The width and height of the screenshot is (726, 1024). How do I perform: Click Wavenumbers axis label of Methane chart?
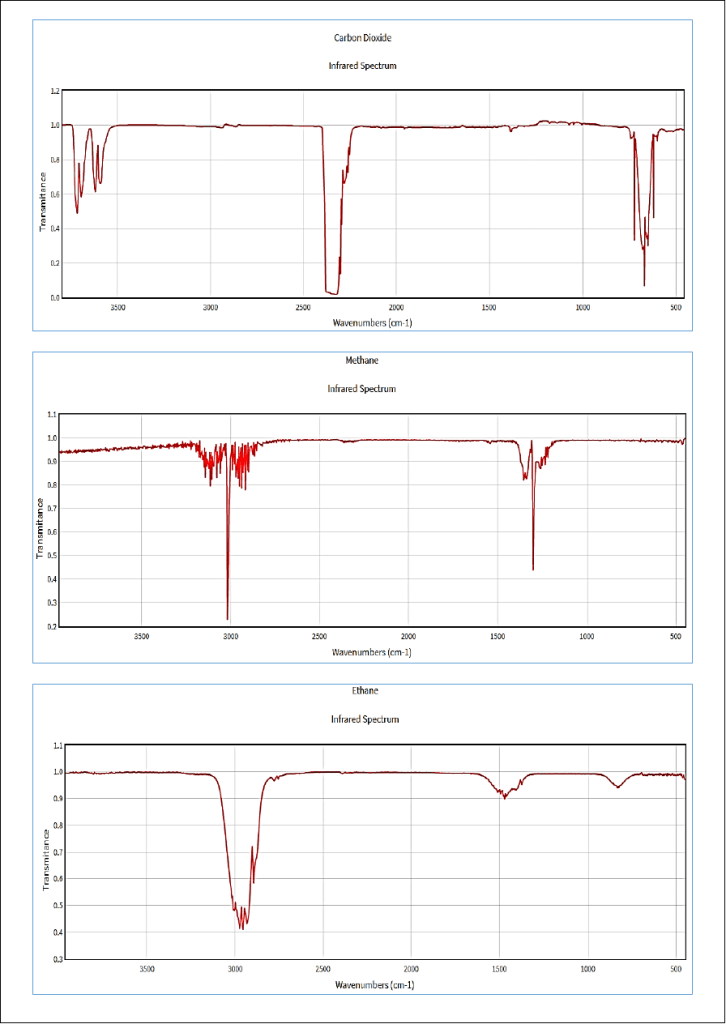pyautogui.click(x=372, y=652)
